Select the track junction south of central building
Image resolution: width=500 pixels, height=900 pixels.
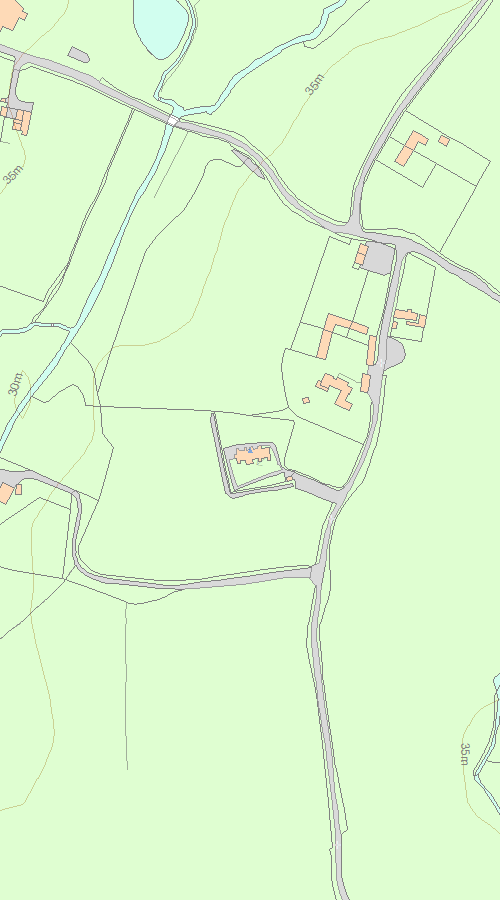pyautogui.click(x=319, y=573)
